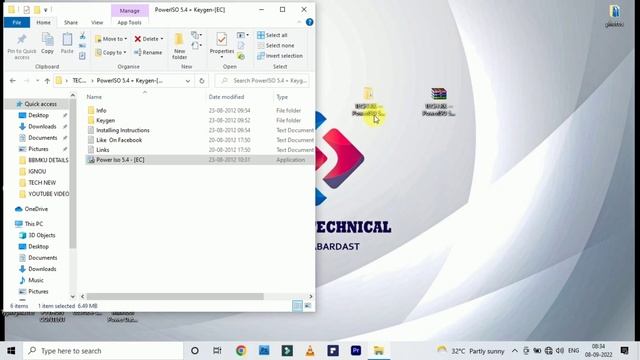This screenshot has height=360, width=640.
Task: Show hidden system tray icons chevron
Action: (515, 351)
